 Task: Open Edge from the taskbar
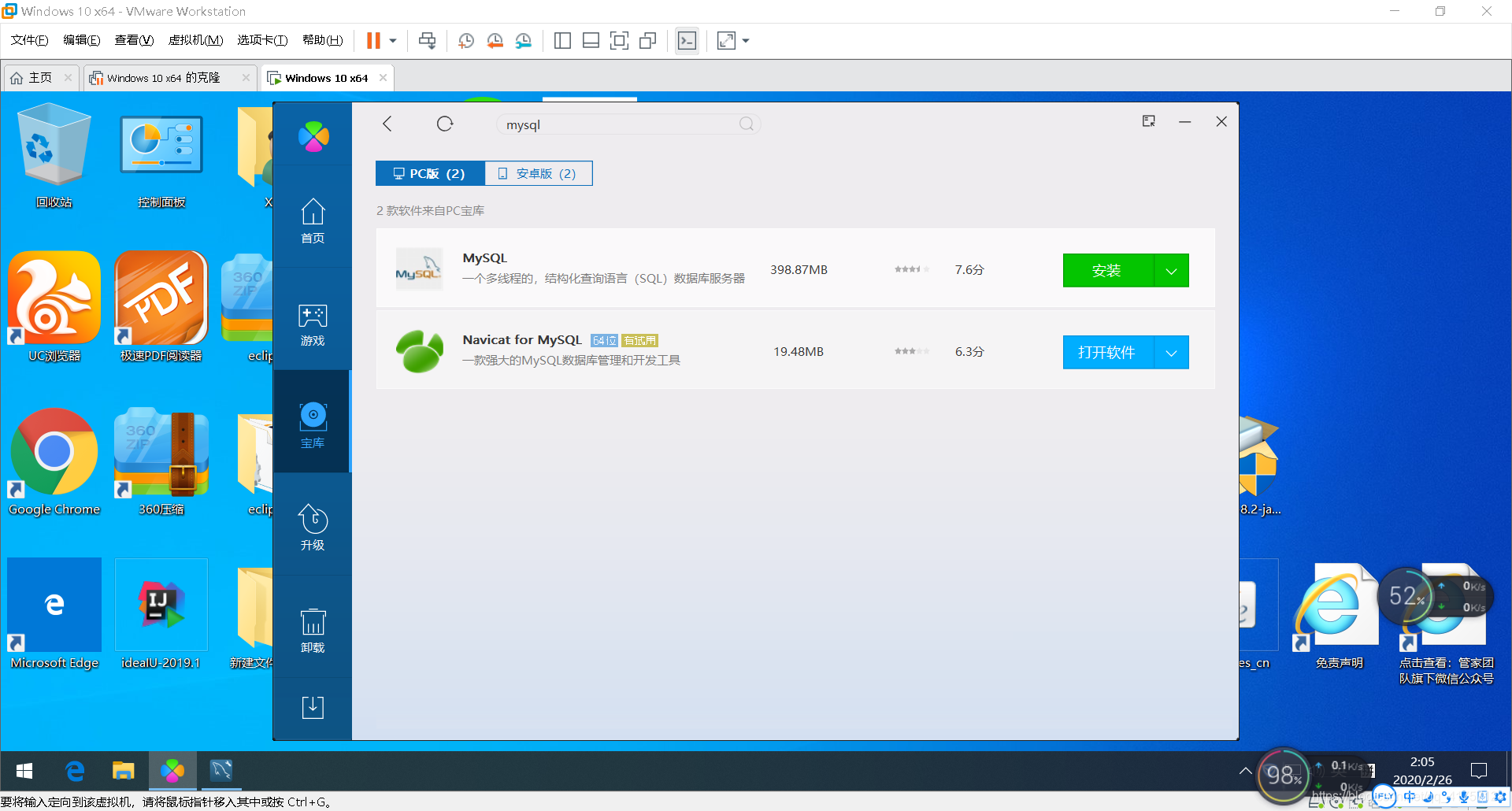(x=75, y=771)
